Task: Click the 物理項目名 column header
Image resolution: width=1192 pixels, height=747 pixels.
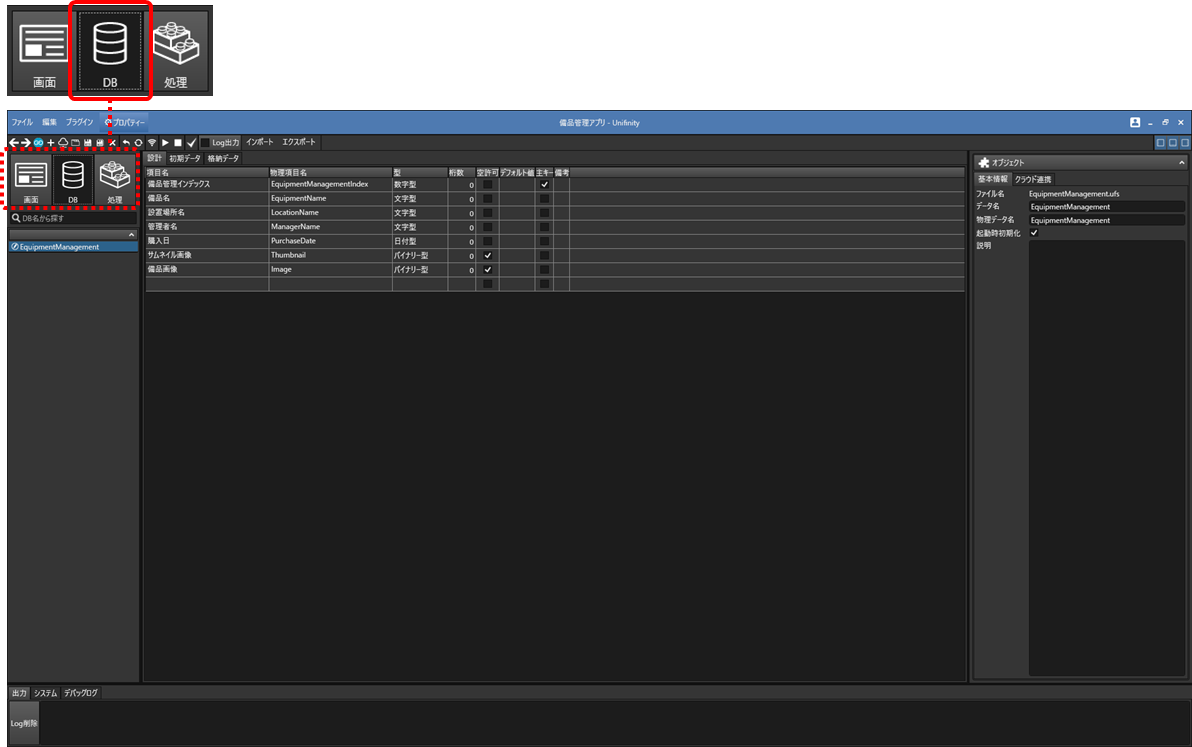Action: (330, 173)
